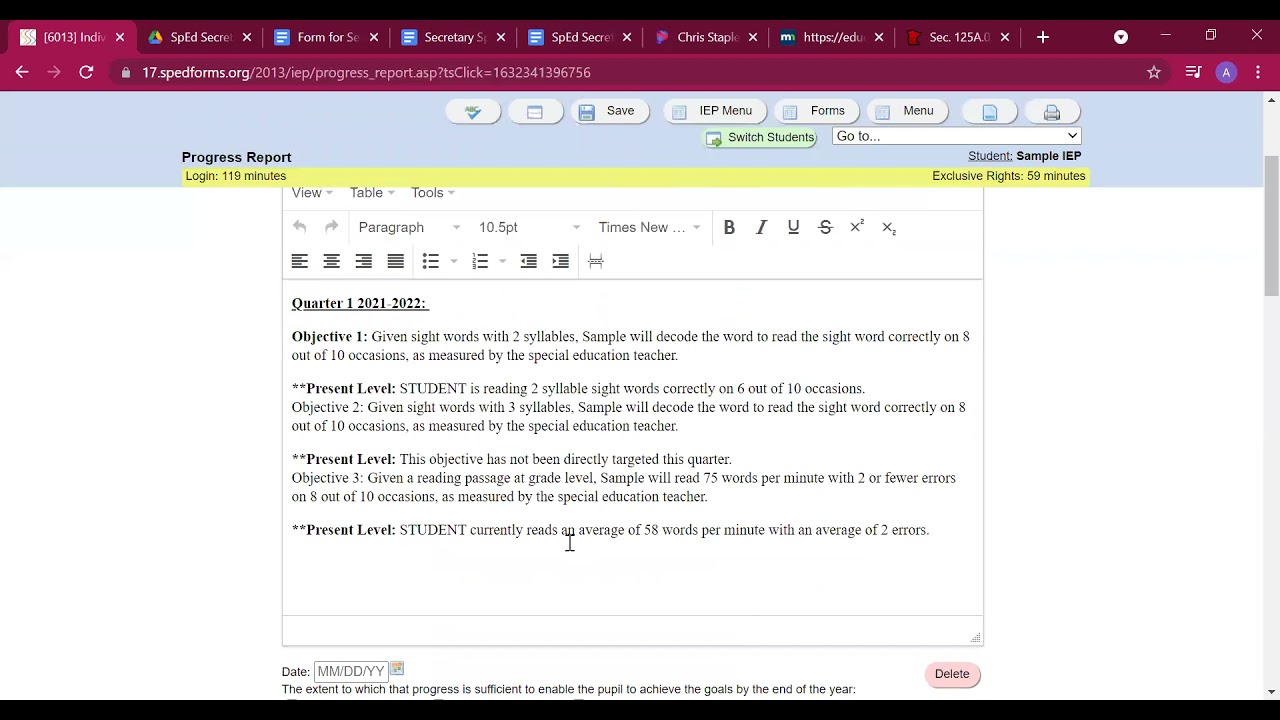Open the browser profile avatar
Viewport: 1280px width, 720px height.
click(x=1226, y=72)
